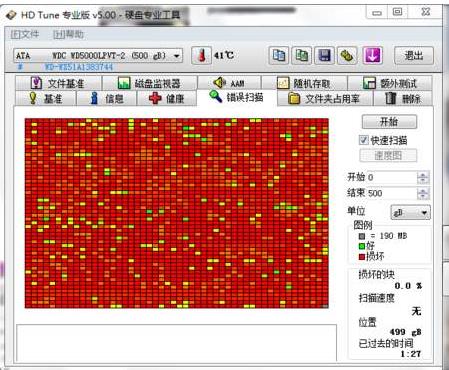This screenshot has width=449, height=370.
Task: Adjust the 开始 value spinner
Action: tap(423, 177)
